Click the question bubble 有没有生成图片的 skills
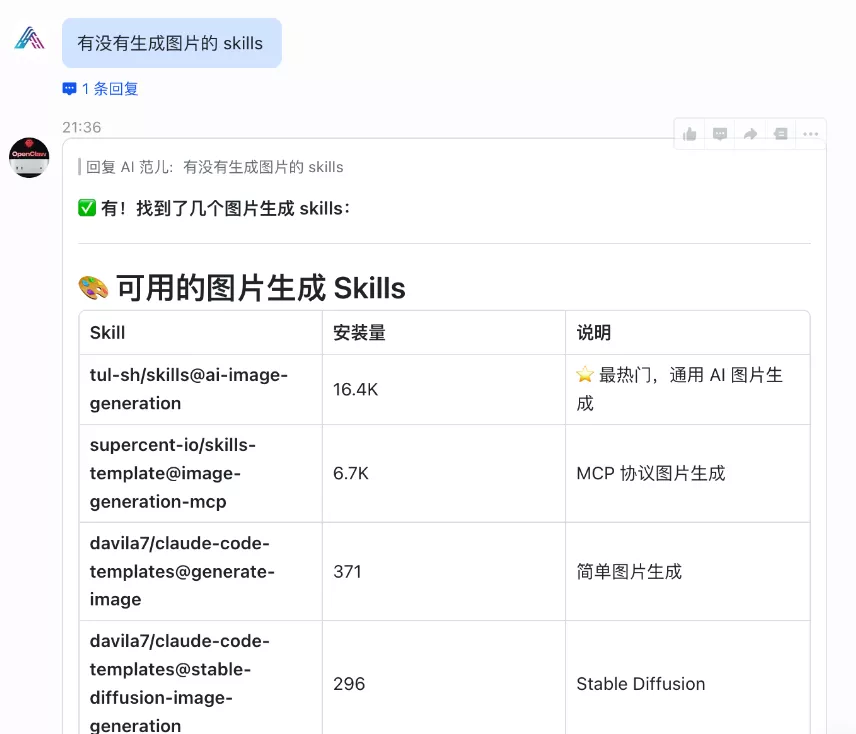This screenshot has width=856, height=734. (x=171, y=42)
